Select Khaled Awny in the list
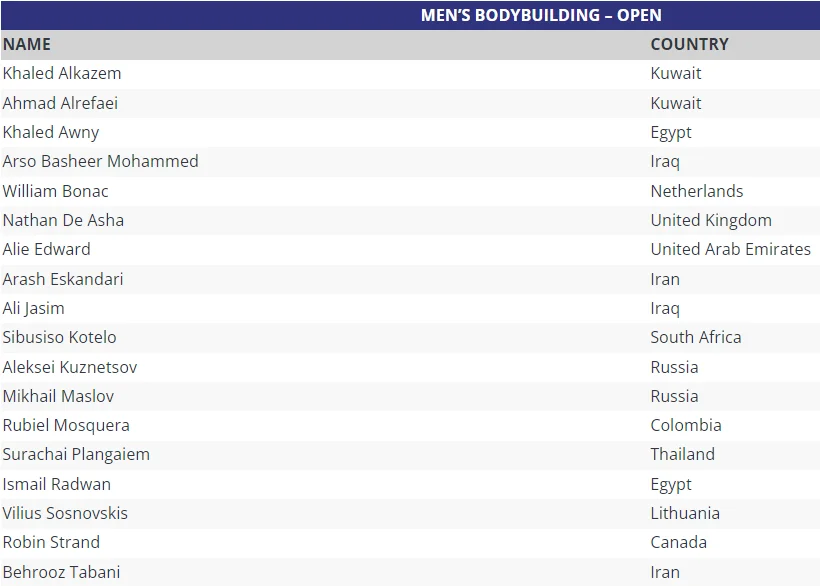Image resolution: width=820 pixels, height=586 pixels. click(51, 132)
